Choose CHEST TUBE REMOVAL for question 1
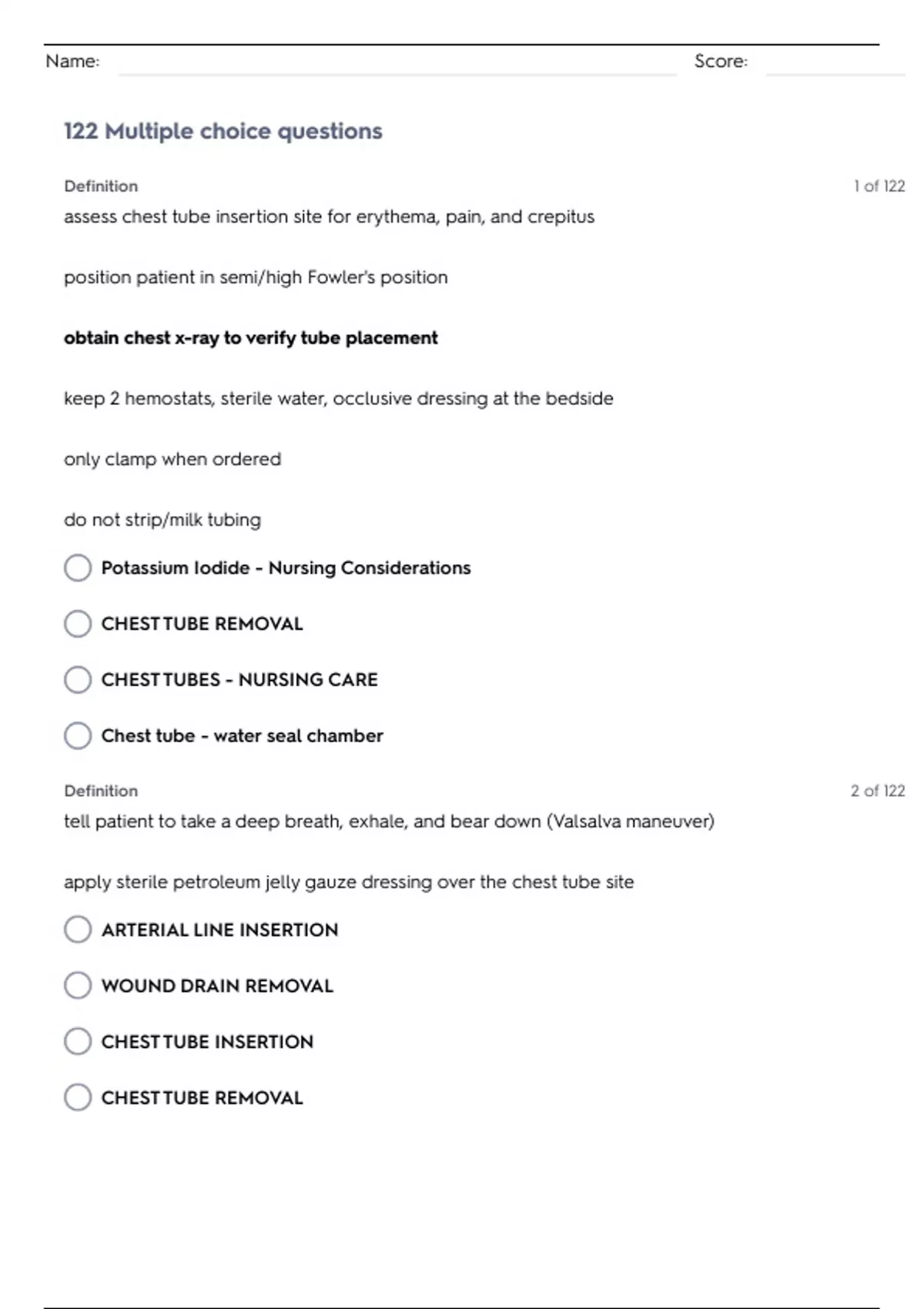Image resolution: width=924 pixels, height=1309 pixels. coord(78,624)
